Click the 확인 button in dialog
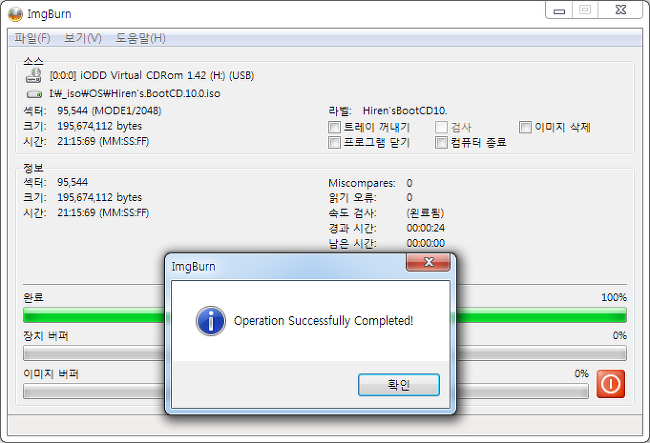650x443 pixels. click(x=399, y=385)
